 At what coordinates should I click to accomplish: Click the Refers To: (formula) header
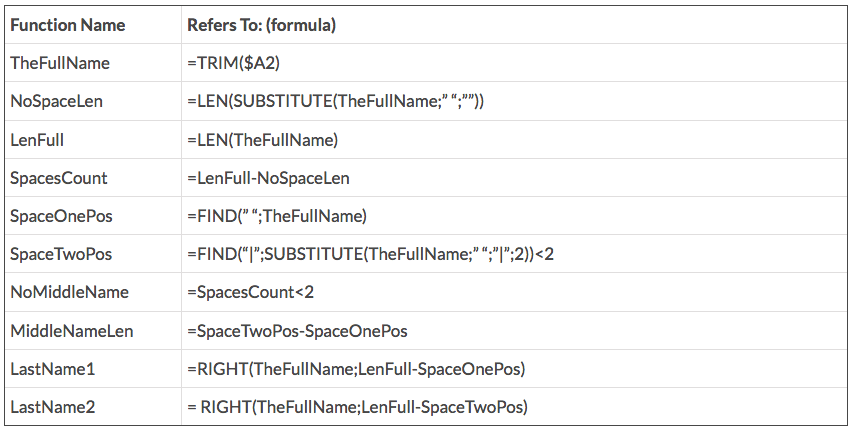click(262, 25)
